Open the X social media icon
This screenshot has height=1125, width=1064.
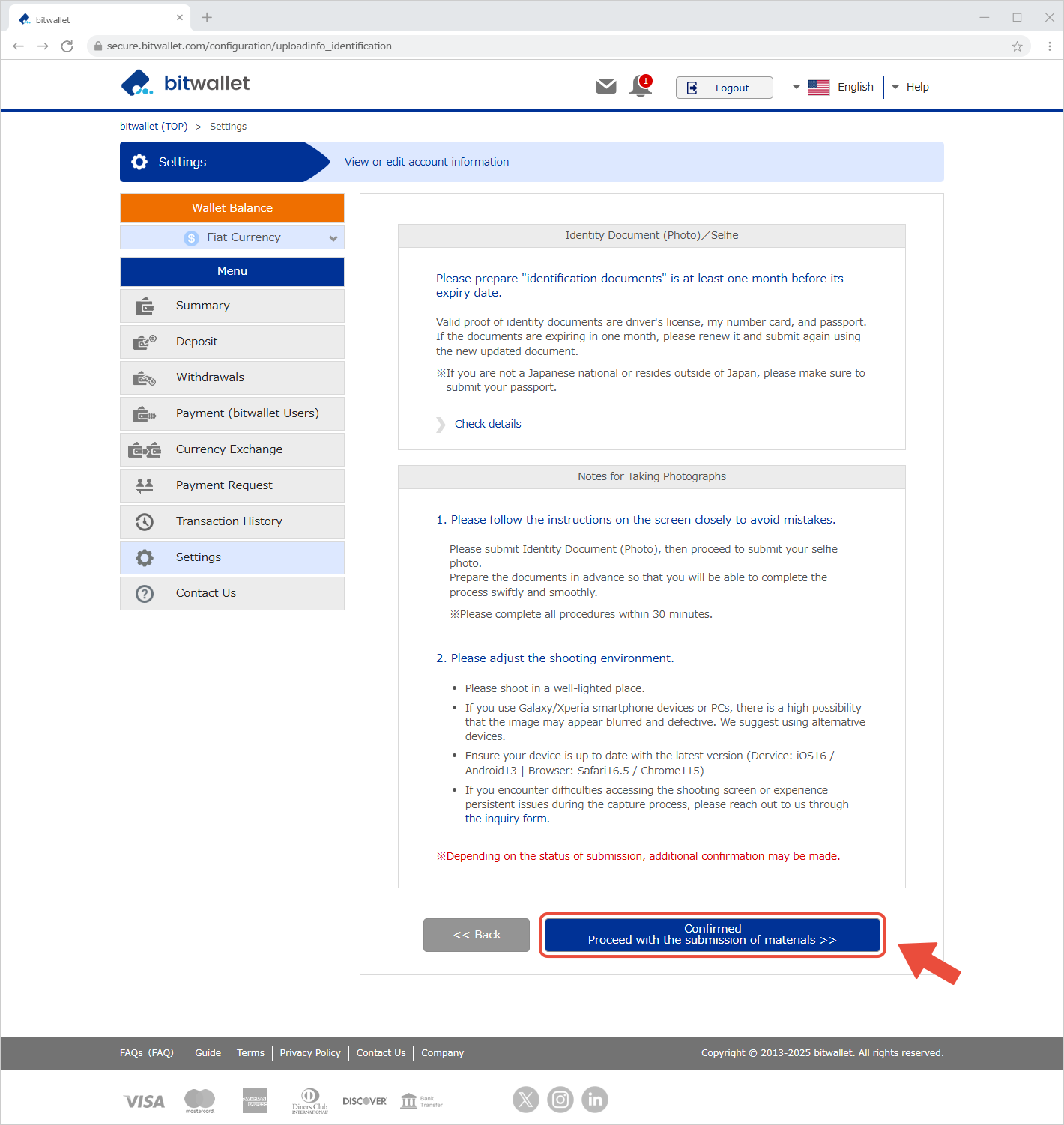point(525,1100)
